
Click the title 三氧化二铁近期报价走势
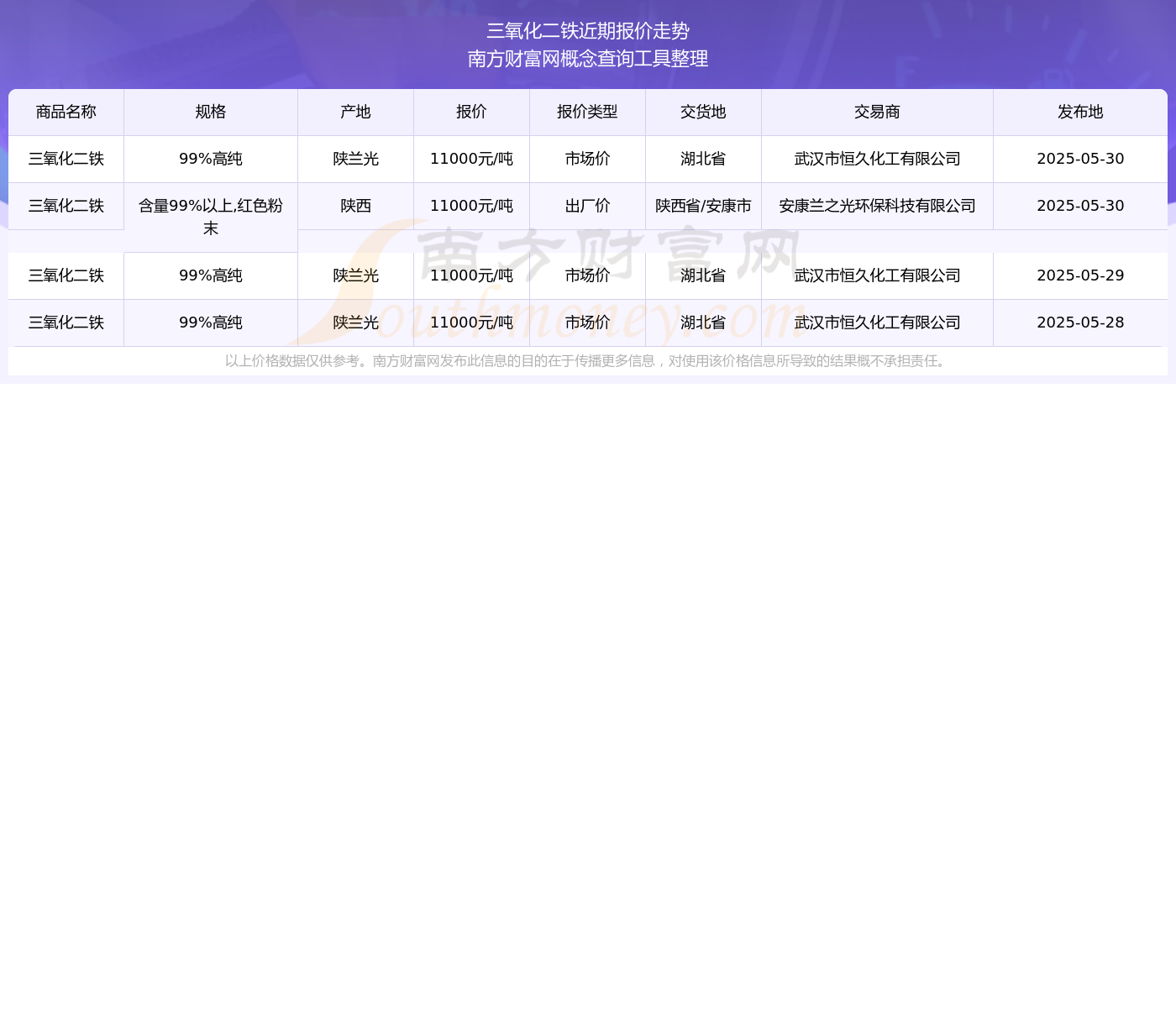tap(588, 31)
